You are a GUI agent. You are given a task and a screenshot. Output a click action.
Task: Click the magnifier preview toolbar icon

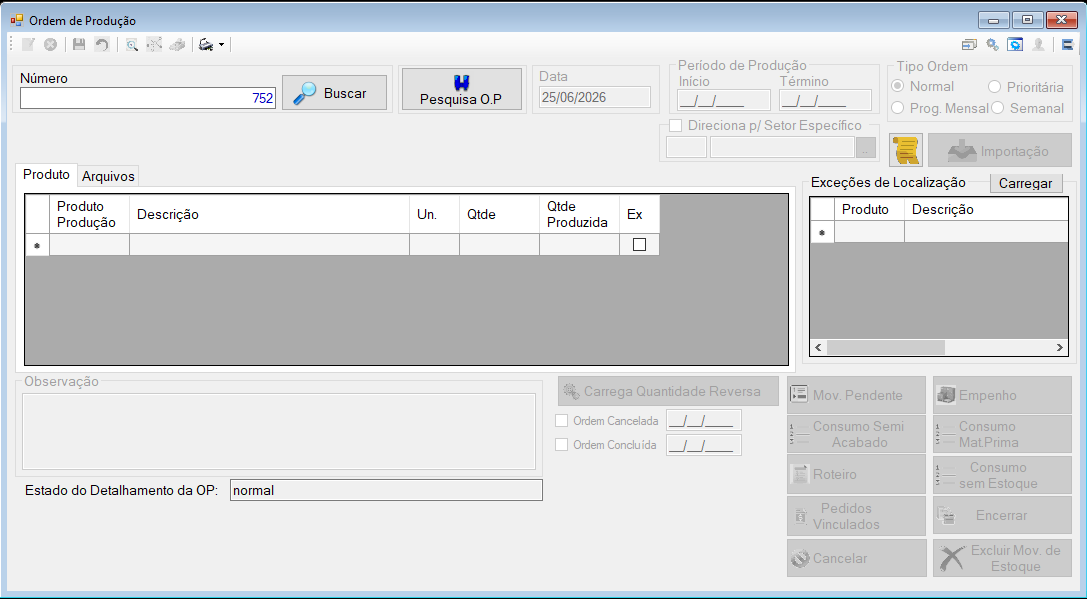coord(131,44)
